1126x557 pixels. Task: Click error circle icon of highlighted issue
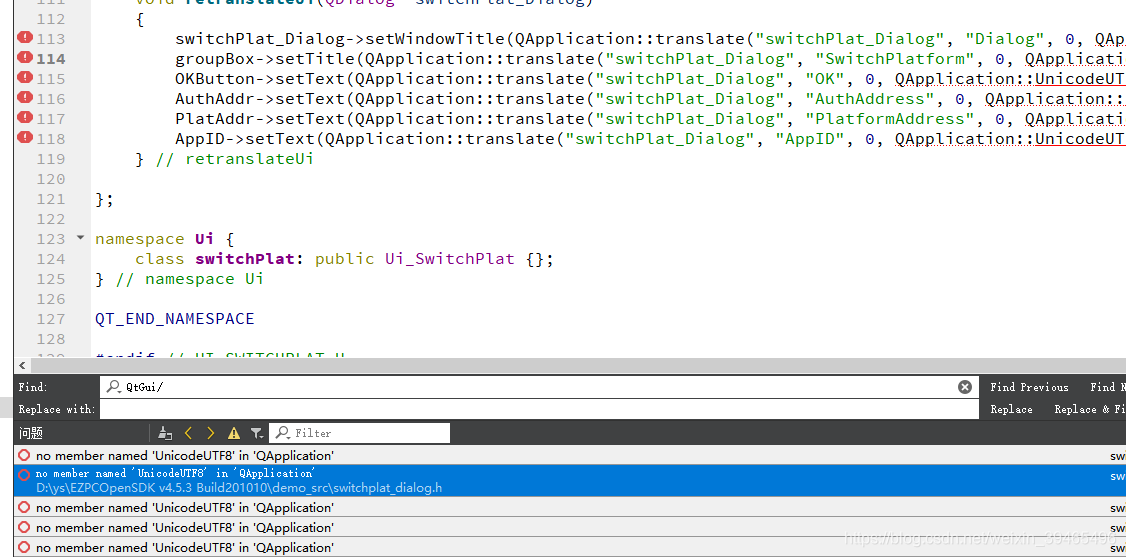click(24, 474)
